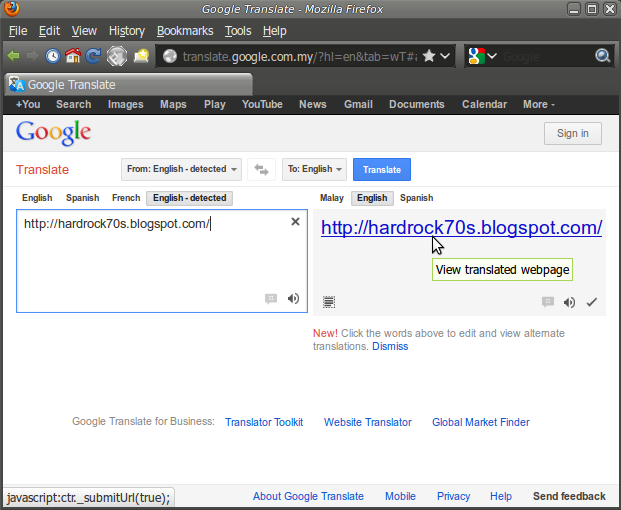The height and width of the screenshot is (510, 621).
Task: Bookmark this page with URL bar star
Action: [x=429, y=56]
